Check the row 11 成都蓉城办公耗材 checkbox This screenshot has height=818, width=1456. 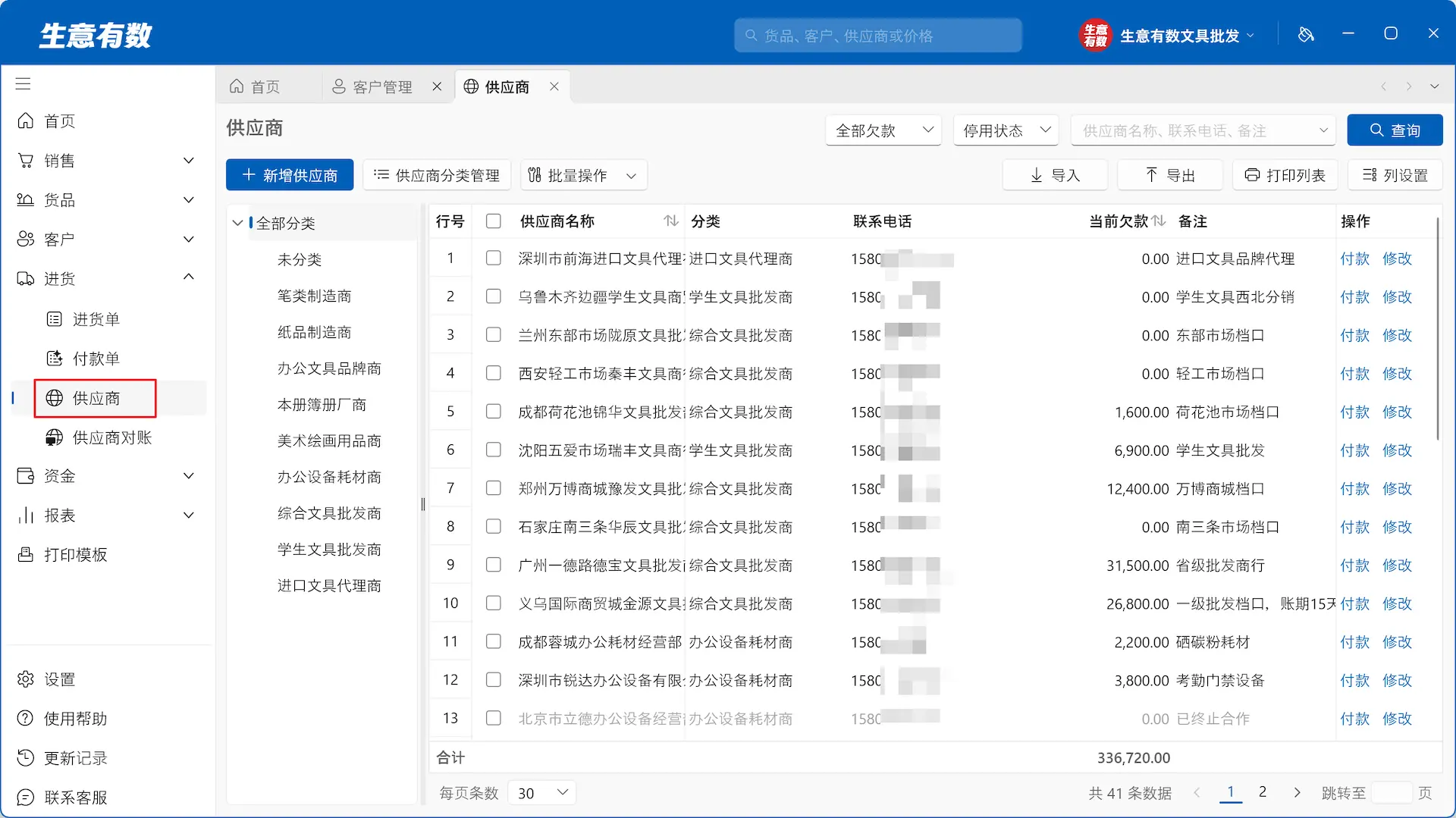point(494,641)
